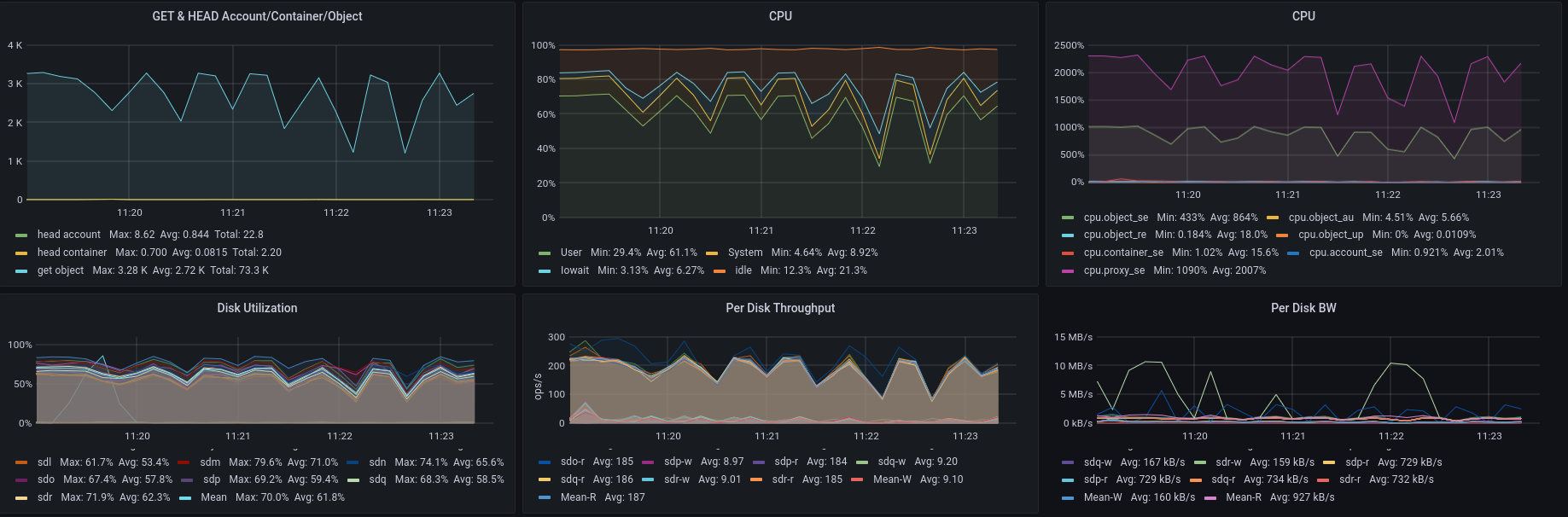Toggle the "head account" legend series
The image size is (1568, 517).
(68, 235)
